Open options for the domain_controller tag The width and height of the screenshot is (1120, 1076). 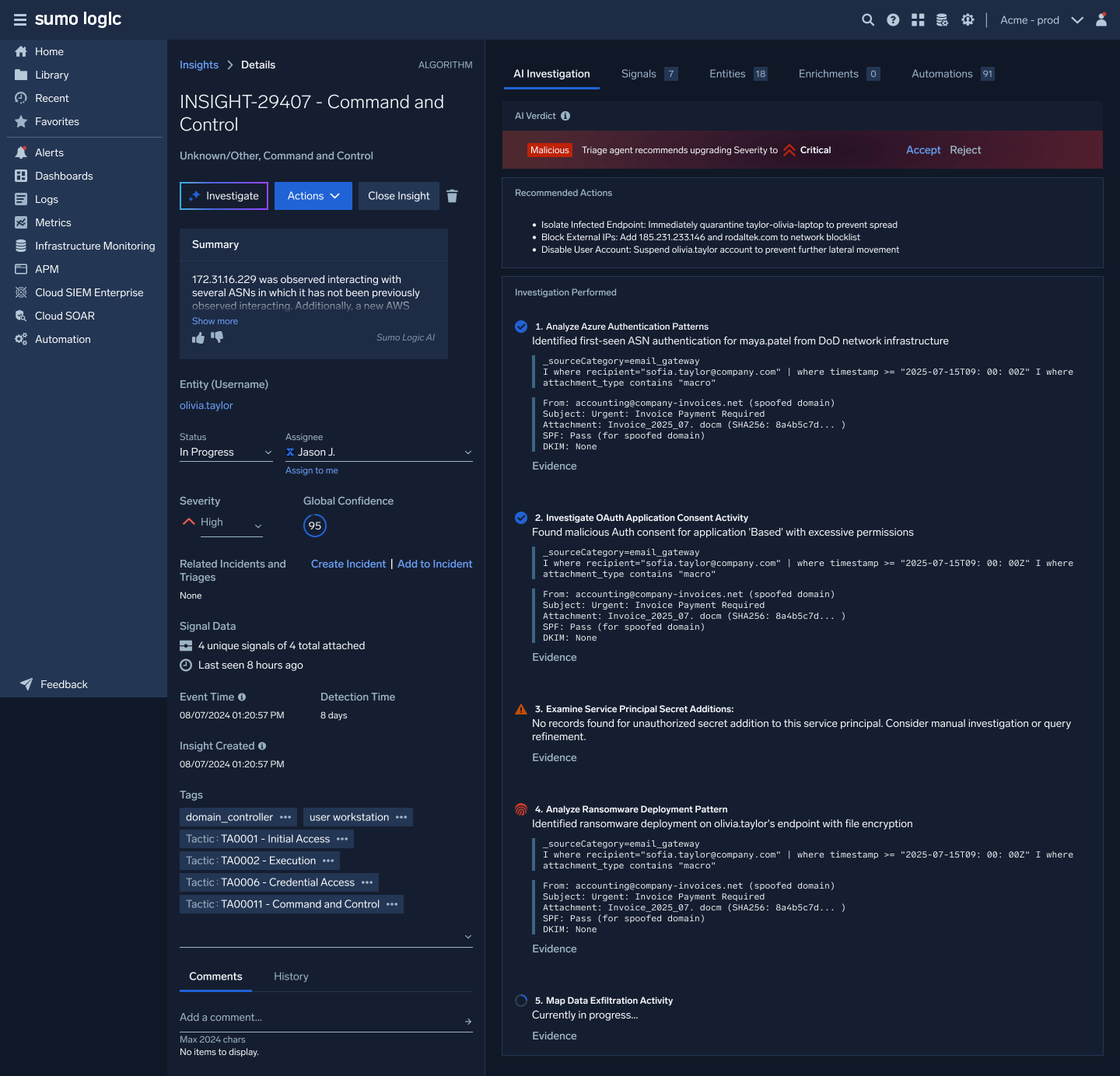285,817
